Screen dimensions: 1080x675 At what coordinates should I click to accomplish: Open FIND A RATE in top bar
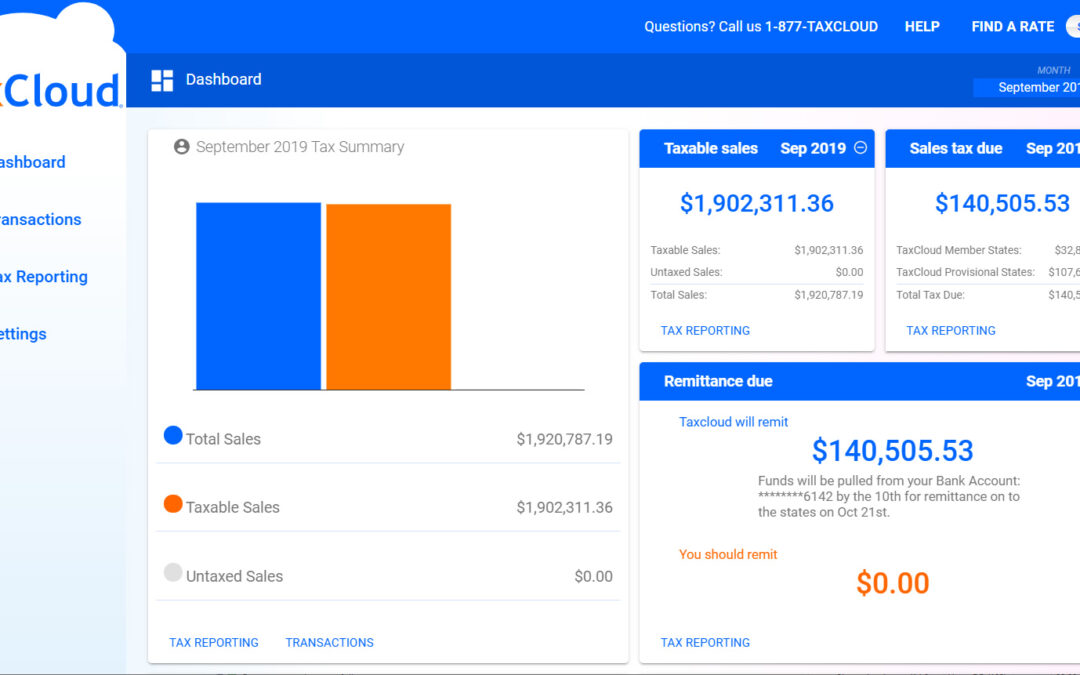[x=1012, y=27]
